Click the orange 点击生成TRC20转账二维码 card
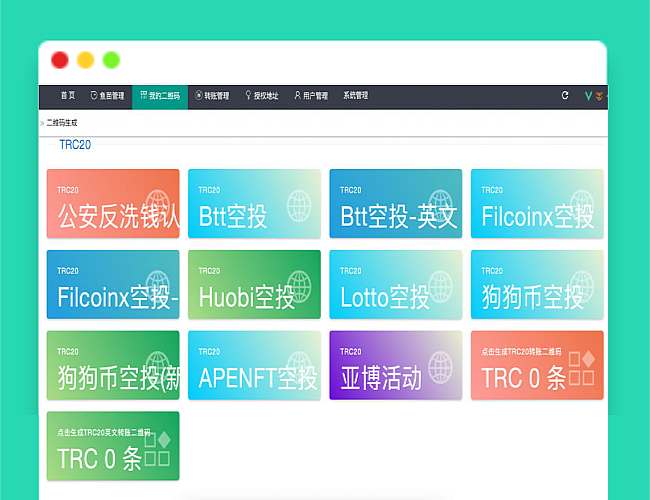 537,365
